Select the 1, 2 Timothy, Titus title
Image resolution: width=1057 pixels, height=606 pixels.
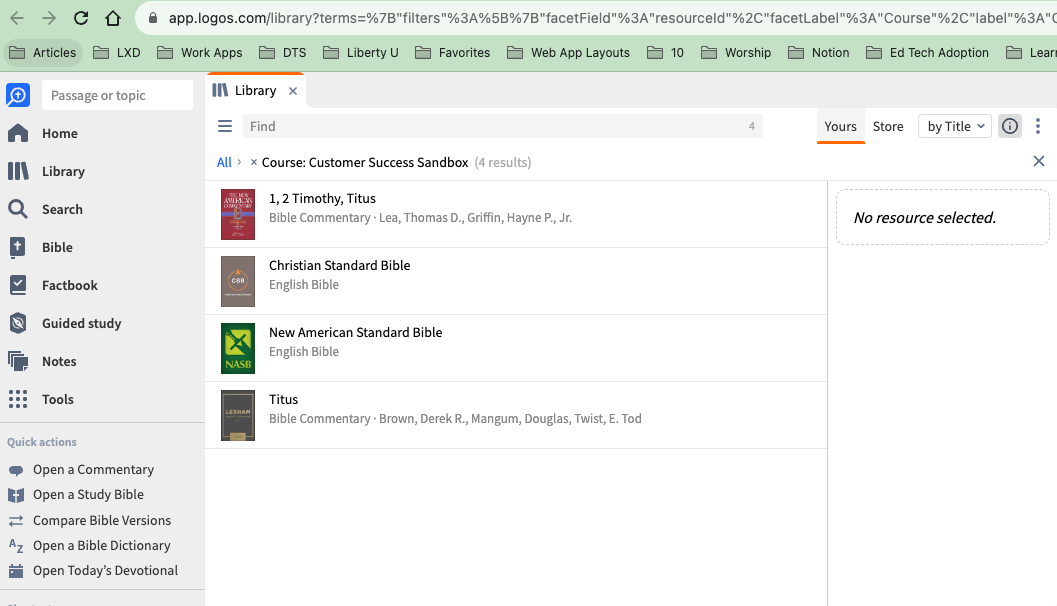click(x=322, y=199)
